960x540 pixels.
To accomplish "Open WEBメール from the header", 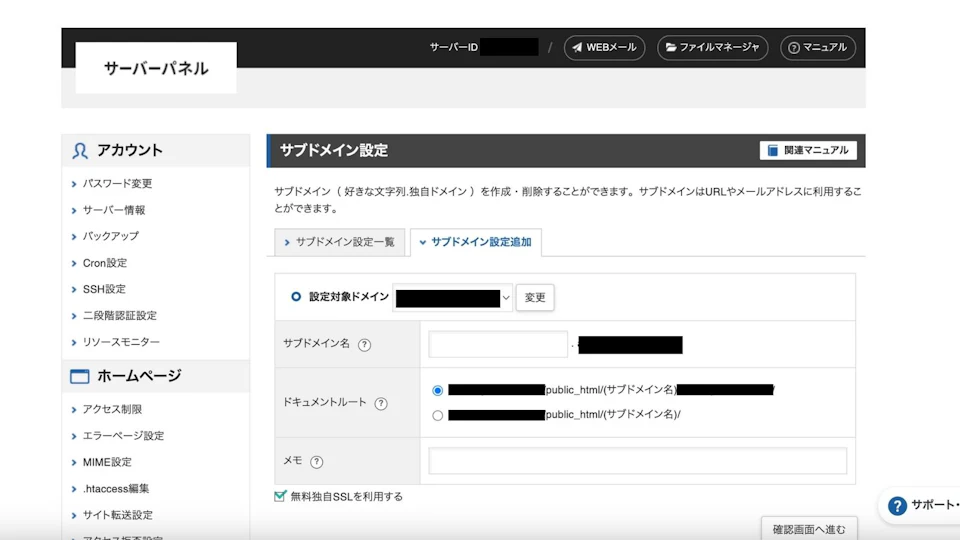I will pyautogui.click(x=604, y=48).
